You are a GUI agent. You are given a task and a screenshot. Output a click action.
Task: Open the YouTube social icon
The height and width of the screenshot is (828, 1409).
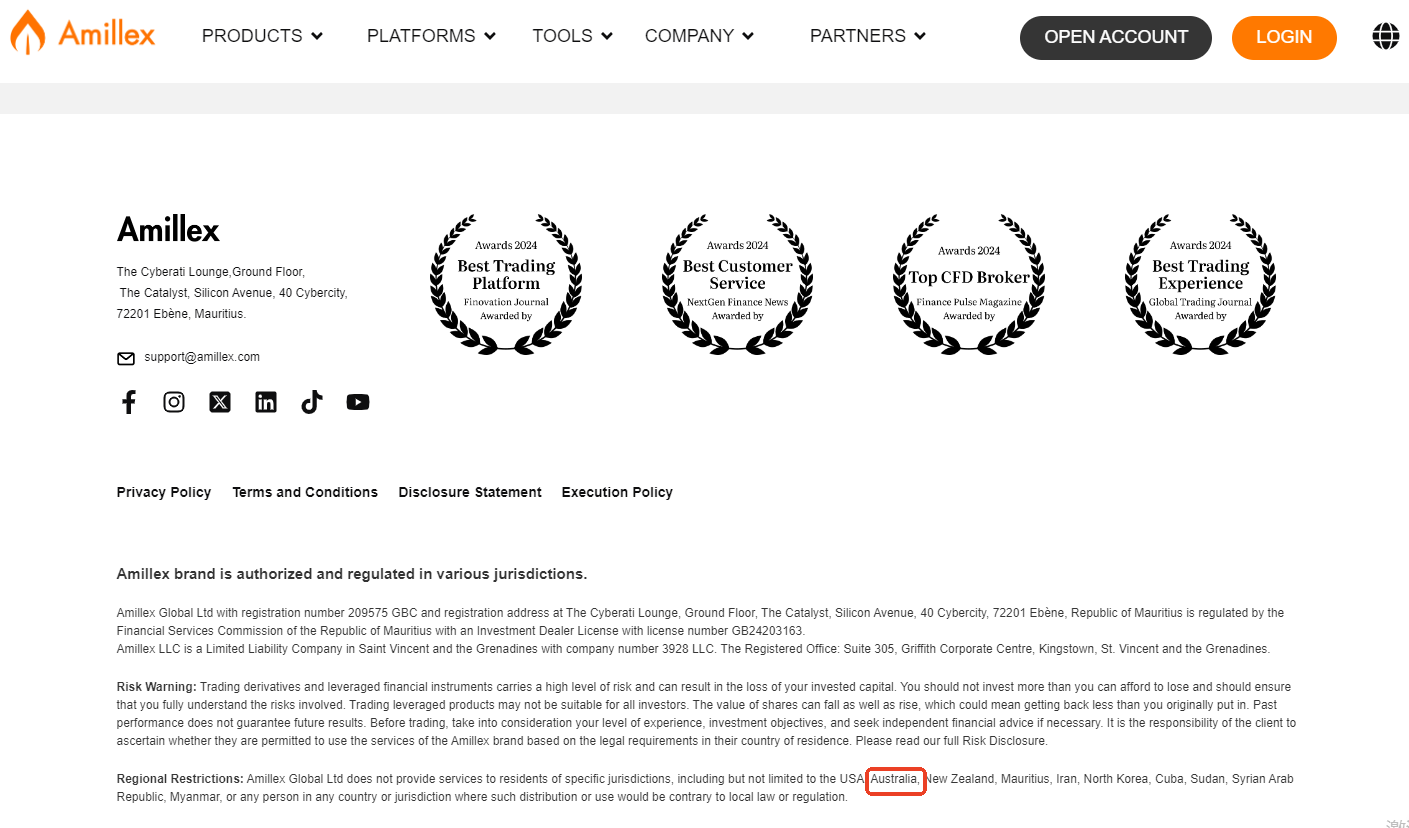358,402
